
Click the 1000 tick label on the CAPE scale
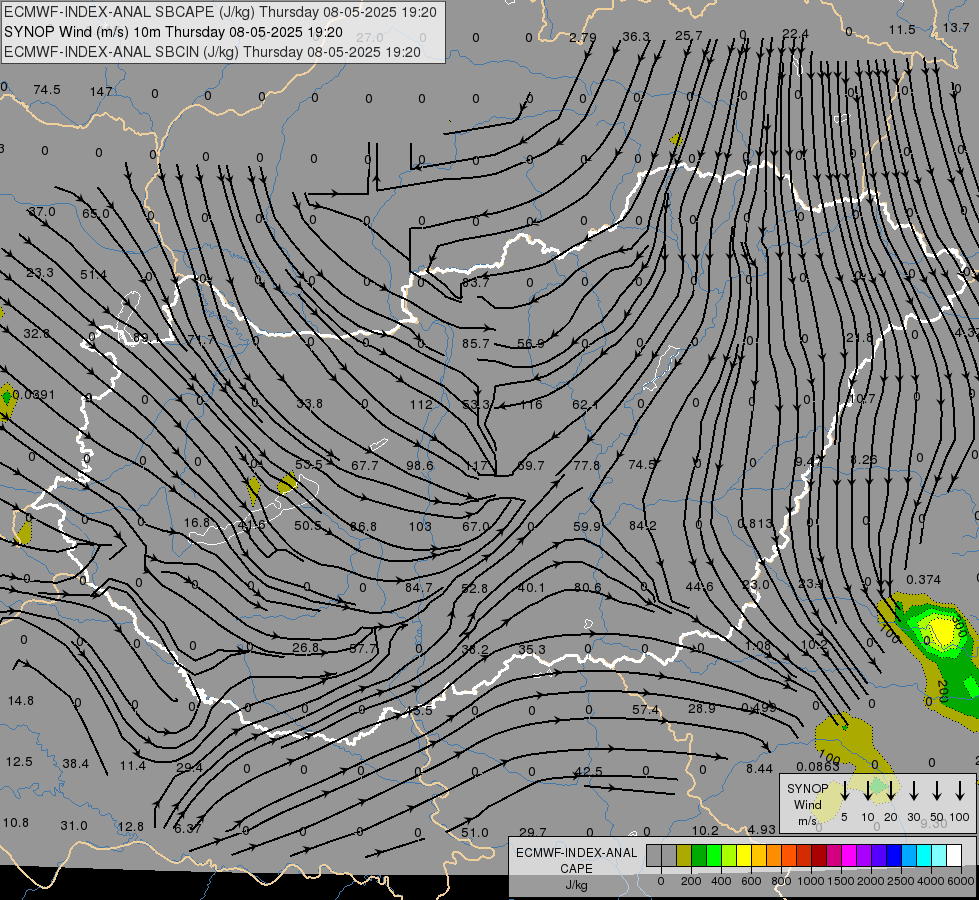810,881
